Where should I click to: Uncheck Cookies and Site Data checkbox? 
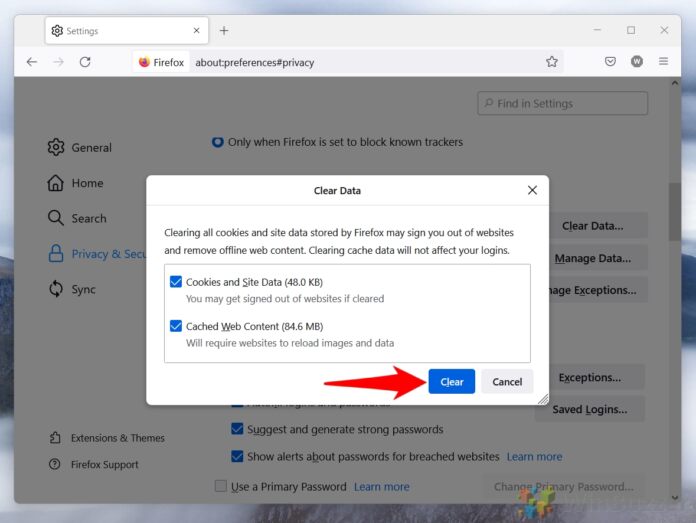176,281
